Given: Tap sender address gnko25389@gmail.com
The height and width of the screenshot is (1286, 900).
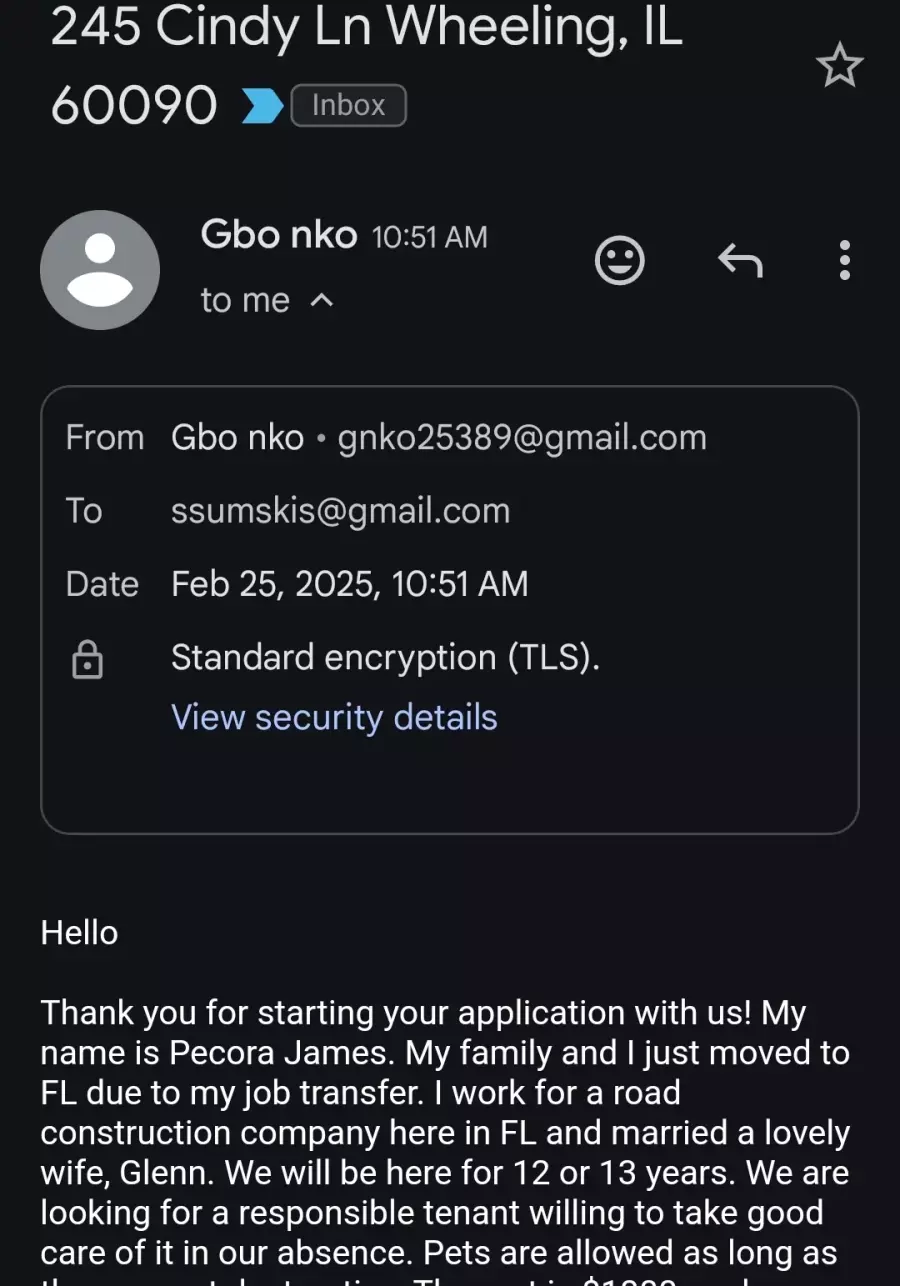Looking at the screenshot, I should coord(522,438).
